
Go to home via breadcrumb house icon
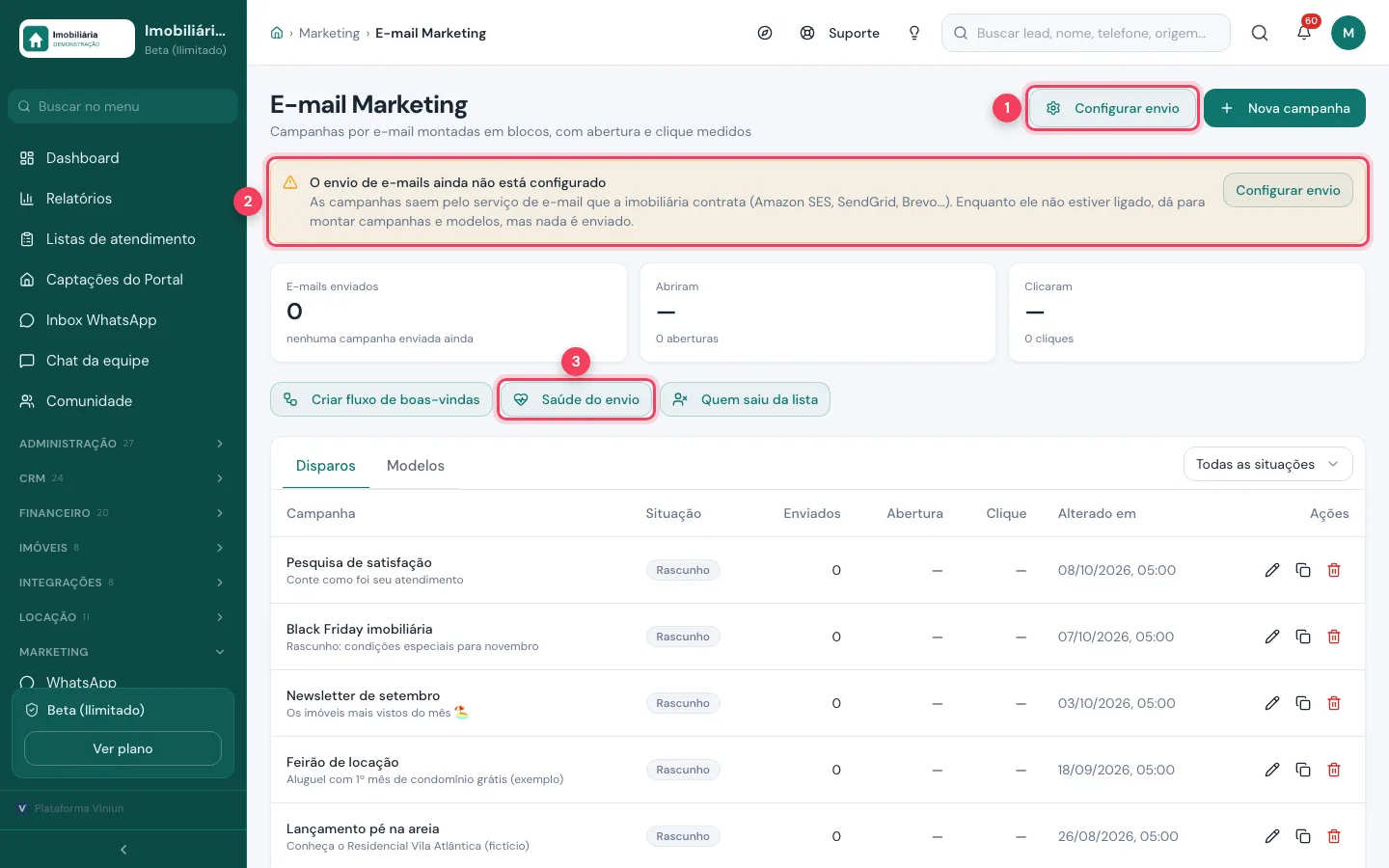(277, 33)
